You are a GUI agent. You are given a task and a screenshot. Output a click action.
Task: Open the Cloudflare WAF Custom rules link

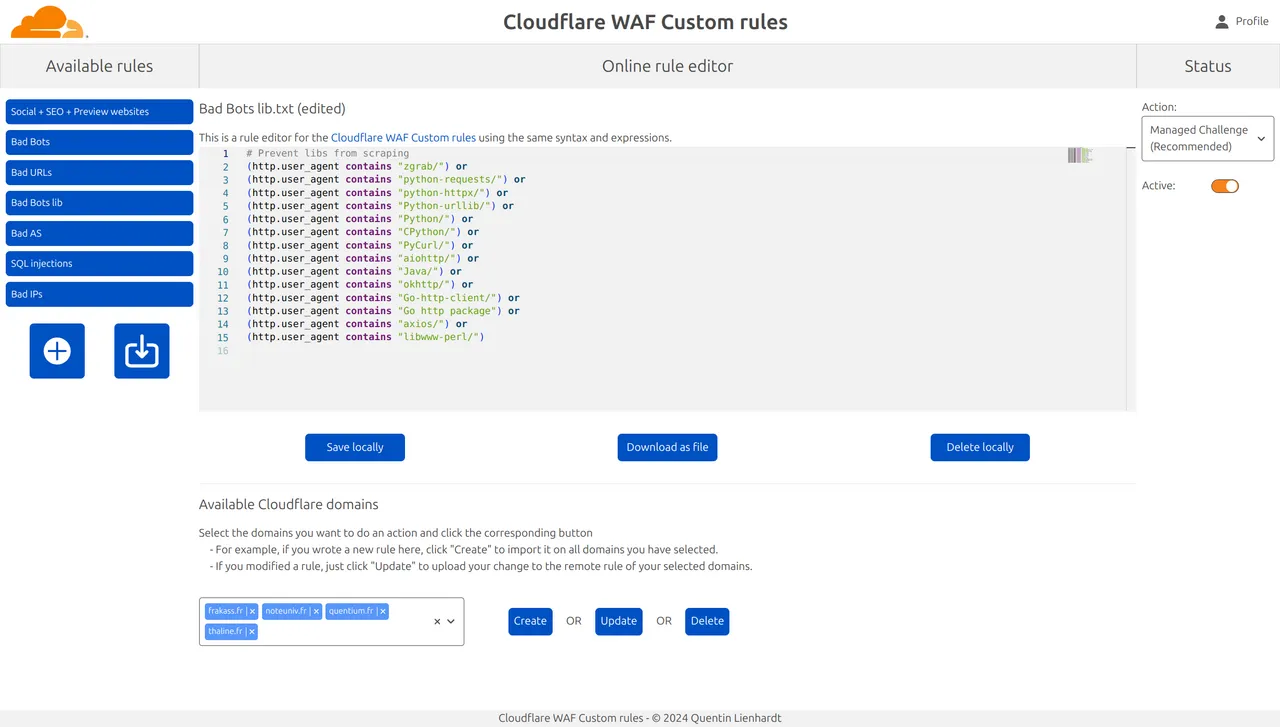pyautogui.click(x=403, y=138)
